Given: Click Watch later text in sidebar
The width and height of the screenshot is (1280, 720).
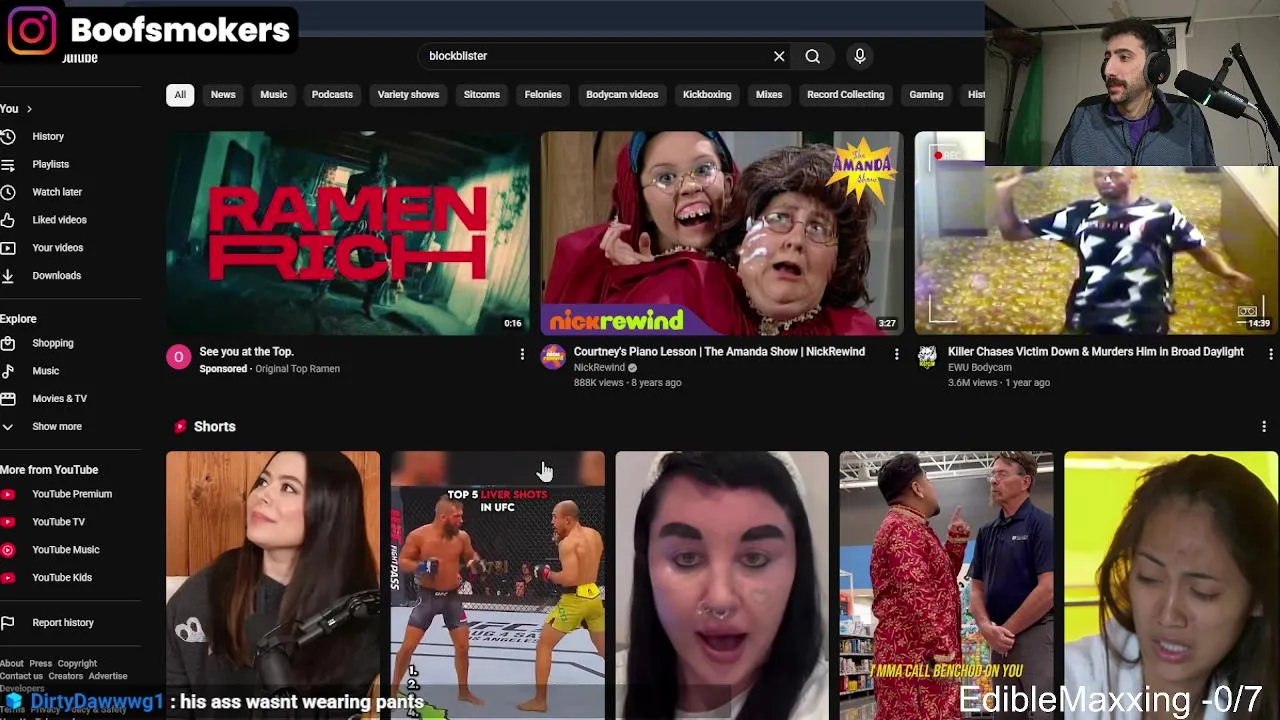Looking at the screenshot, I should pyautogui.click(x=57, y=192).
